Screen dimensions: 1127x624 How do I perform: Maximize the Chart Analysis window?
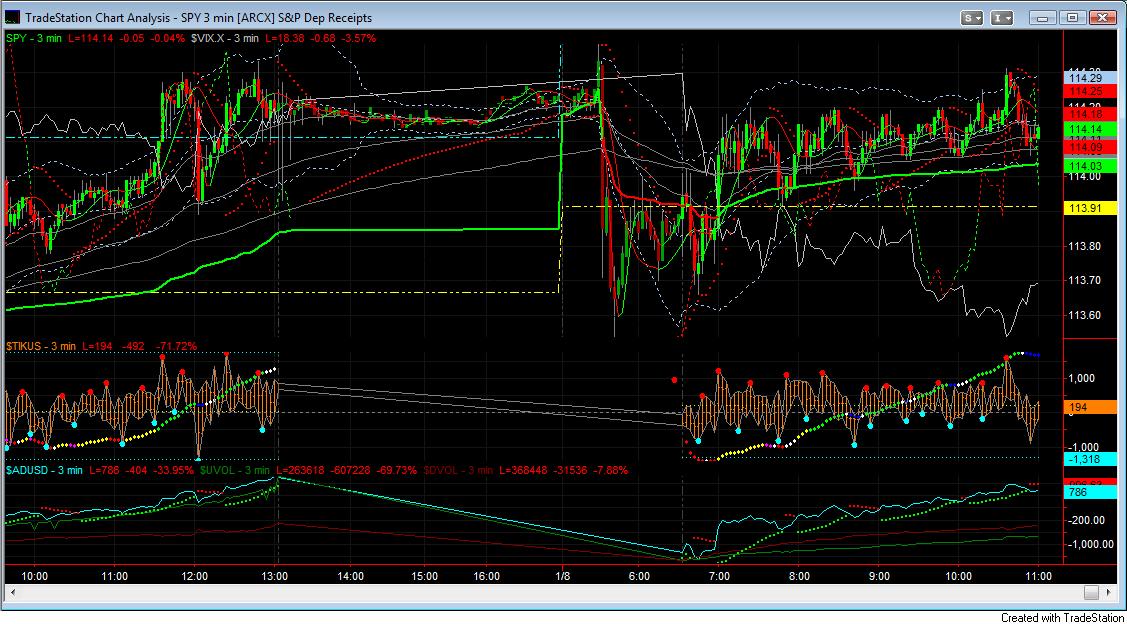[1072, 18]
